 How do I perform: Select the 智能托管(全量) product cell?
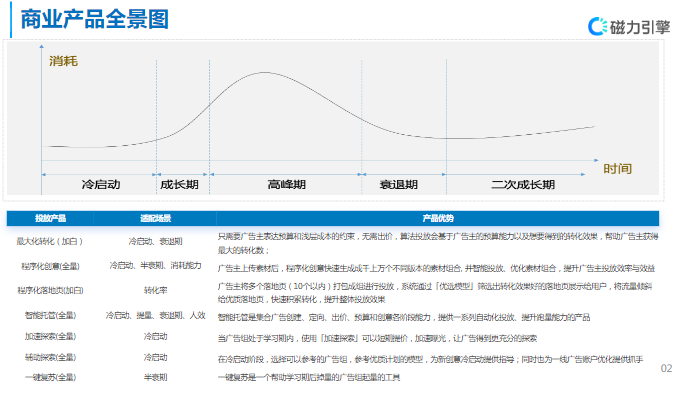coord(50,315)
